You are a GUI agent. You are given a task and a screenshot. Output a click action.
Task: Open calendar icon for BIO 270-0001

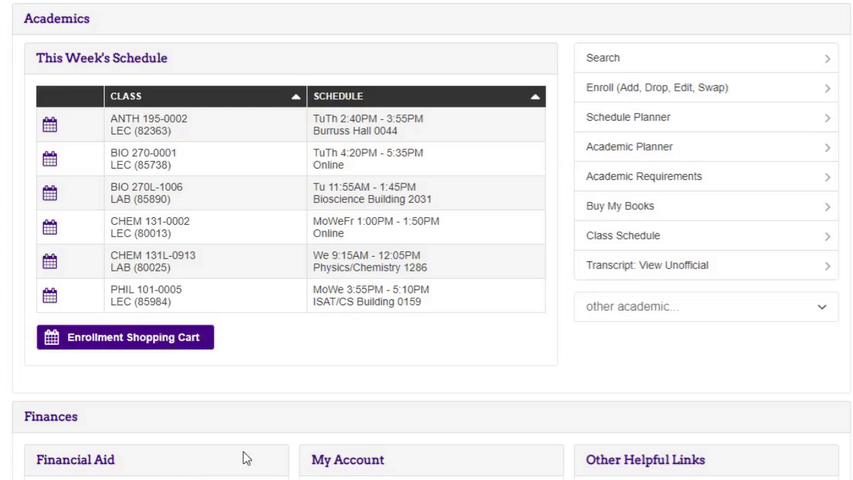pyautogui.click(x=50, y=159)
